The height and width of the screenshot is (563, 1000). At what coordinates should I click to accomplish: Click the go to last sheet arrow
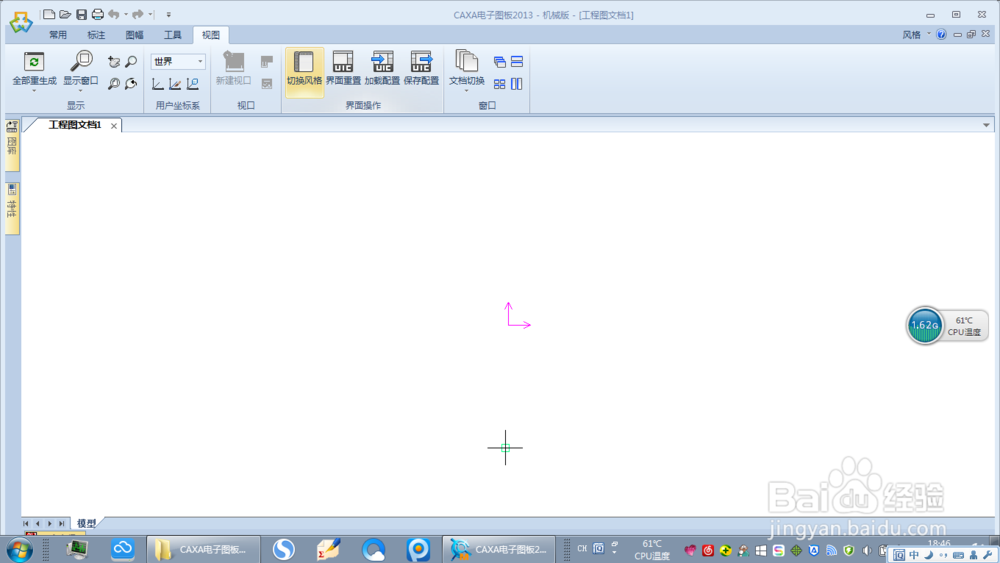(x=62, y=523)
